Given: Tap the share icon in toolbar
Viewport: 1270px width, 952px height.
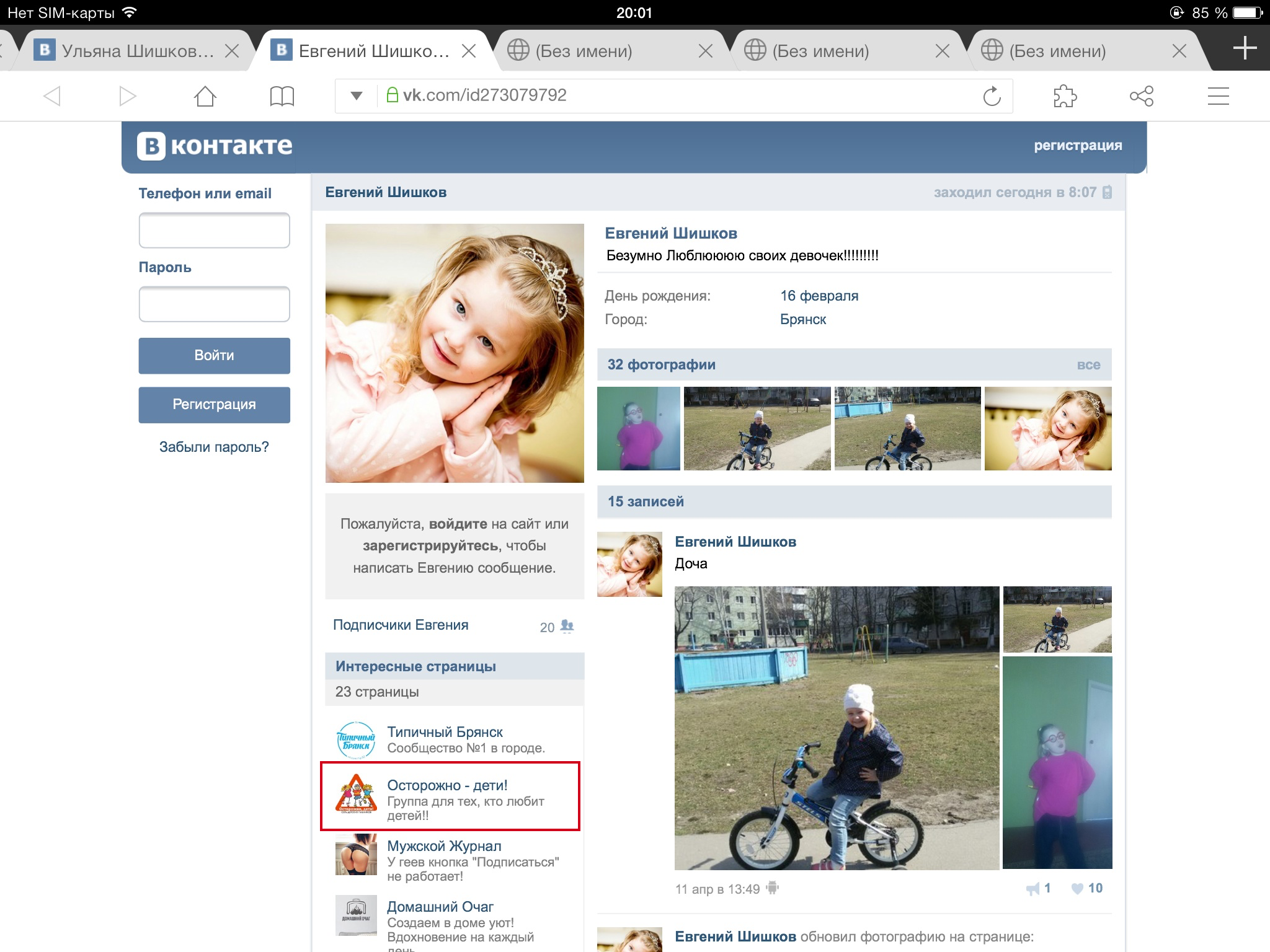Looking at the screenshot, I should [1141, 96].
